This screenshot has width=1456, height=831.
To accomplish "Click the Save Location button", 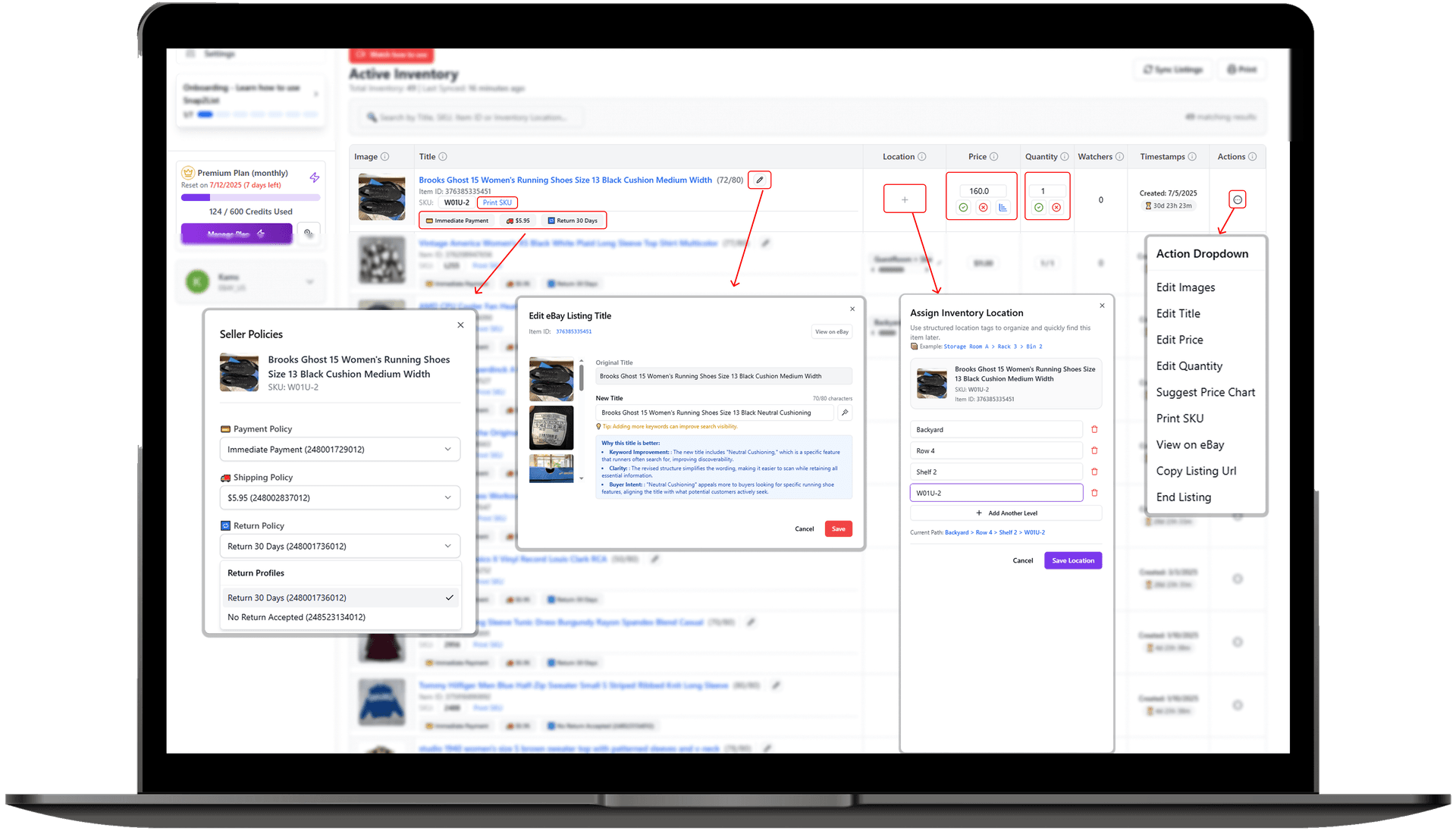I will tap(1072, 560).
